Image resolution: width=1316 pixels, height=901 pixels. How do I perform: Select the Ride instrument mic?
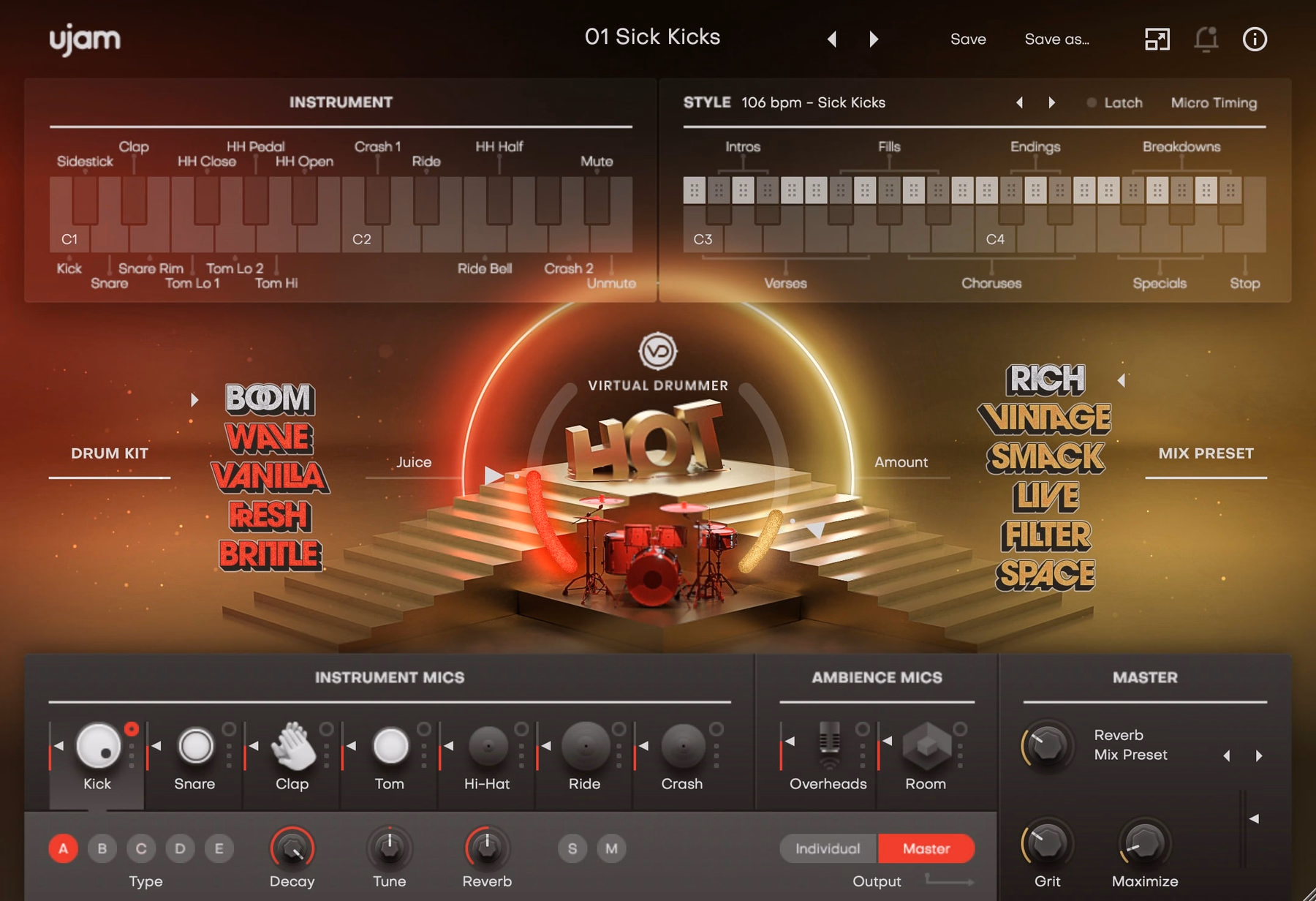(x=585, y=747)
